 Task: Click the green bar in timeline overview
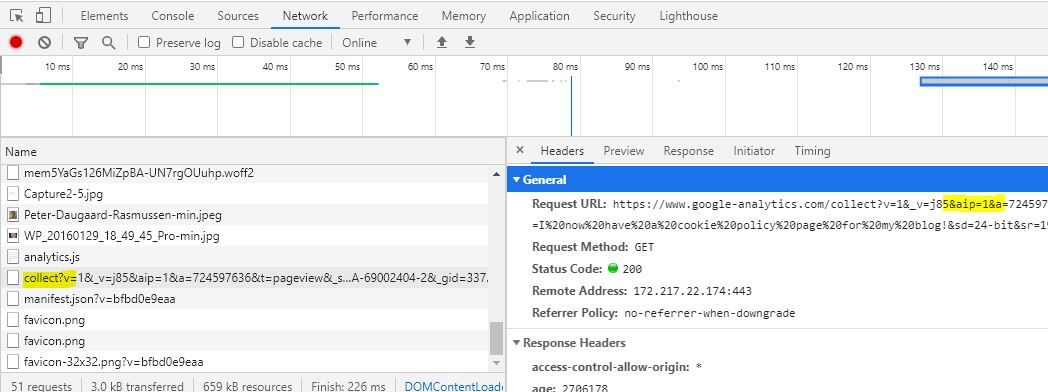[x=209, y=83]
